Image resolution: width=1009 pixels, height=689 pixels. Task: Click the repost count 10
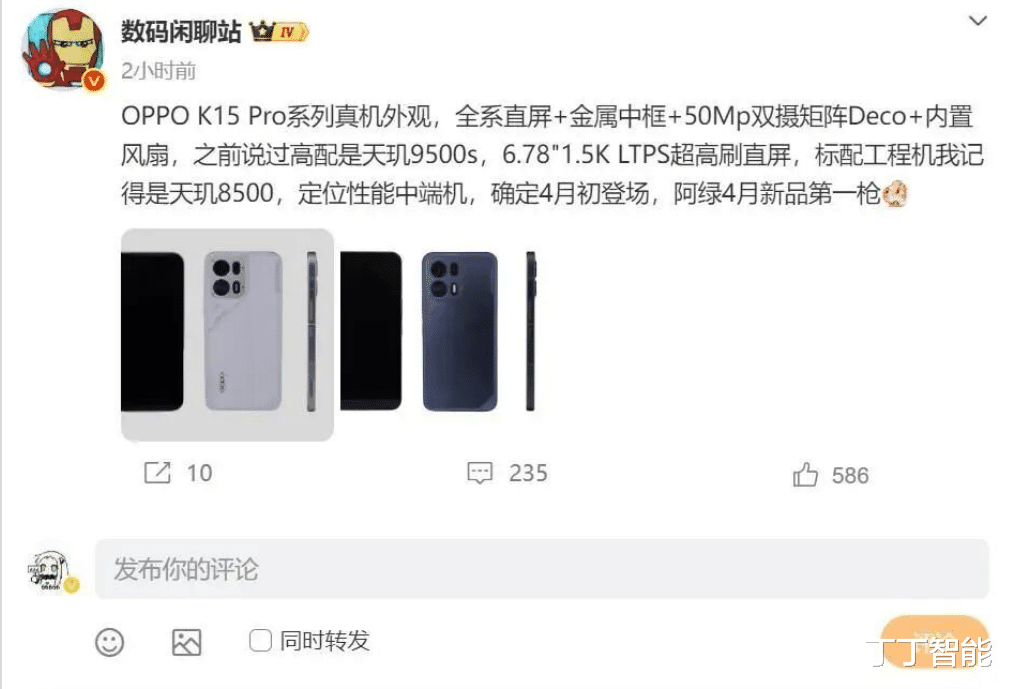pos(199,473)
